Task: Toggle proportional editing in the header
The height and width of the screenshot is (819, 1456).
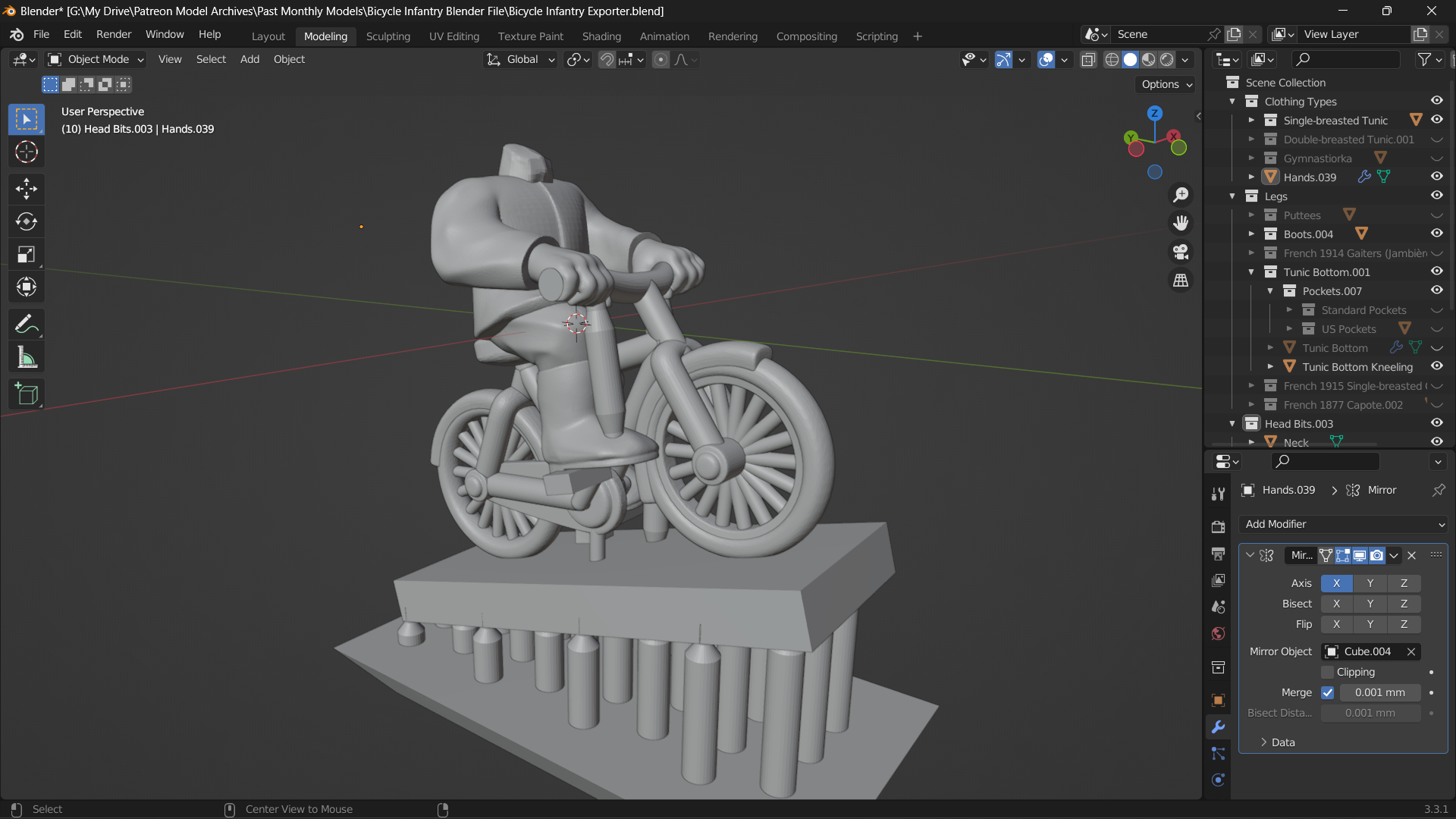Action: tap(660, 59)
